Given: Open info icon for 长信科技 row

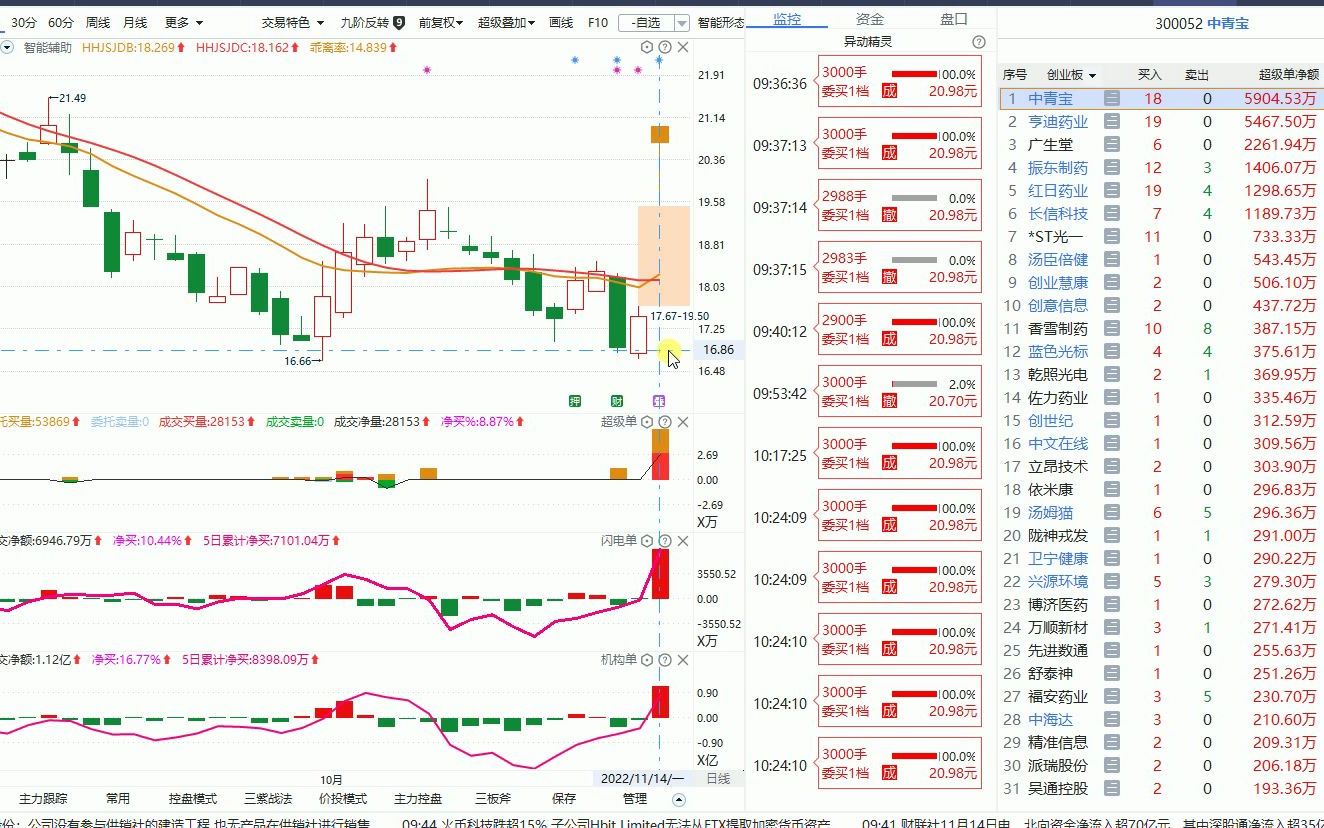Looking at the screenshot, I should tap(1112, 213).
